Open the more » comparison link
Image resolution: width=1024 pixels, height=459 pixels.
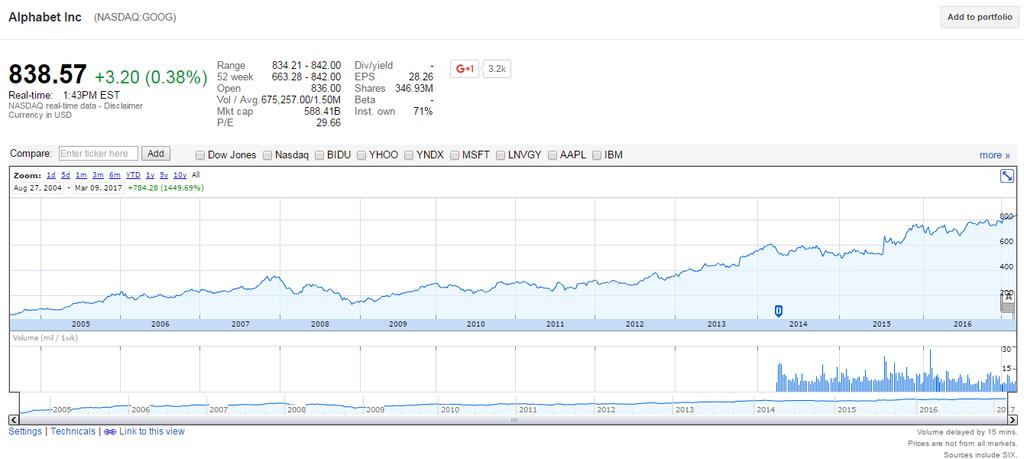click(x=995, y=155)
